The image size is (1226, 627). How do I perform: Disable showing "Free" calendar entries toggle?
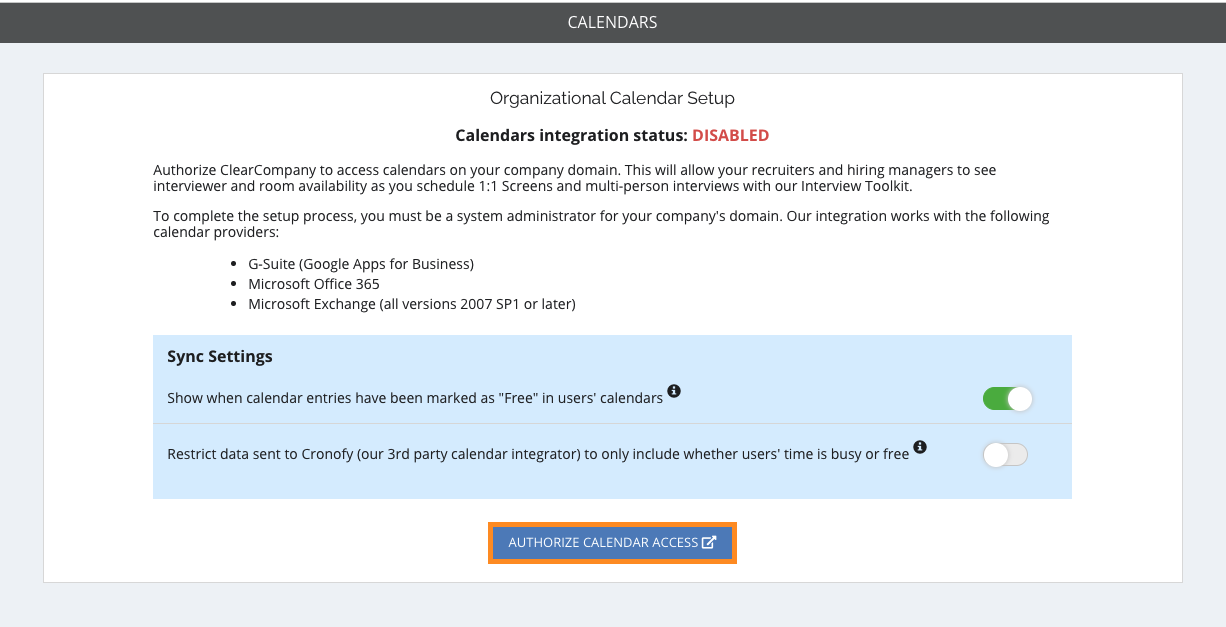(x=1006, y=399)
